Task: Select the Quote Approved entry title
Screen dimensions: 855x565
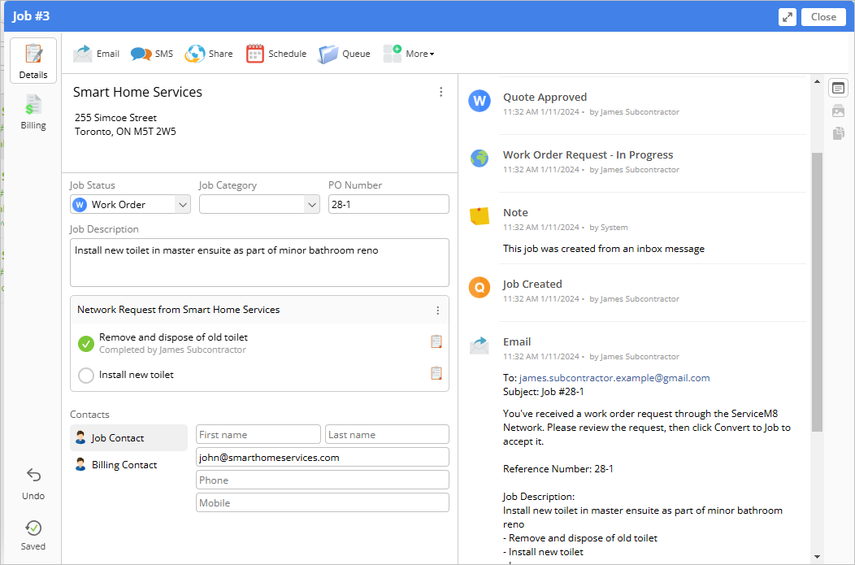Action: point(545,97)
